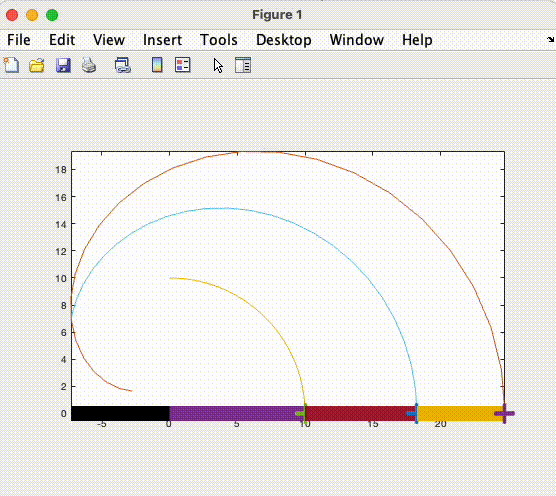Open the Edit menu
The image size is (556, 496).
click(62, 40)
